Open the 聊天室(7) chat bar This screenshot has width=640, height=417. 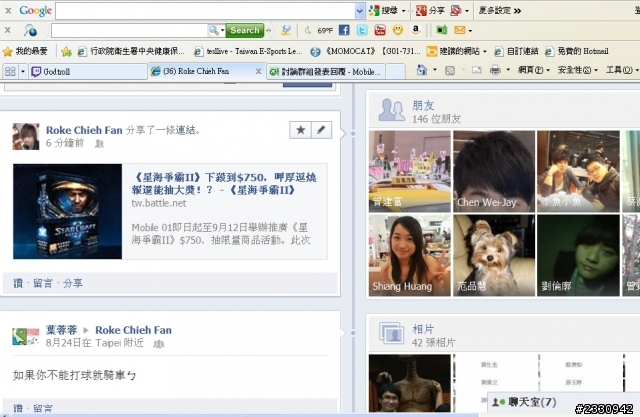coord(563,402)
